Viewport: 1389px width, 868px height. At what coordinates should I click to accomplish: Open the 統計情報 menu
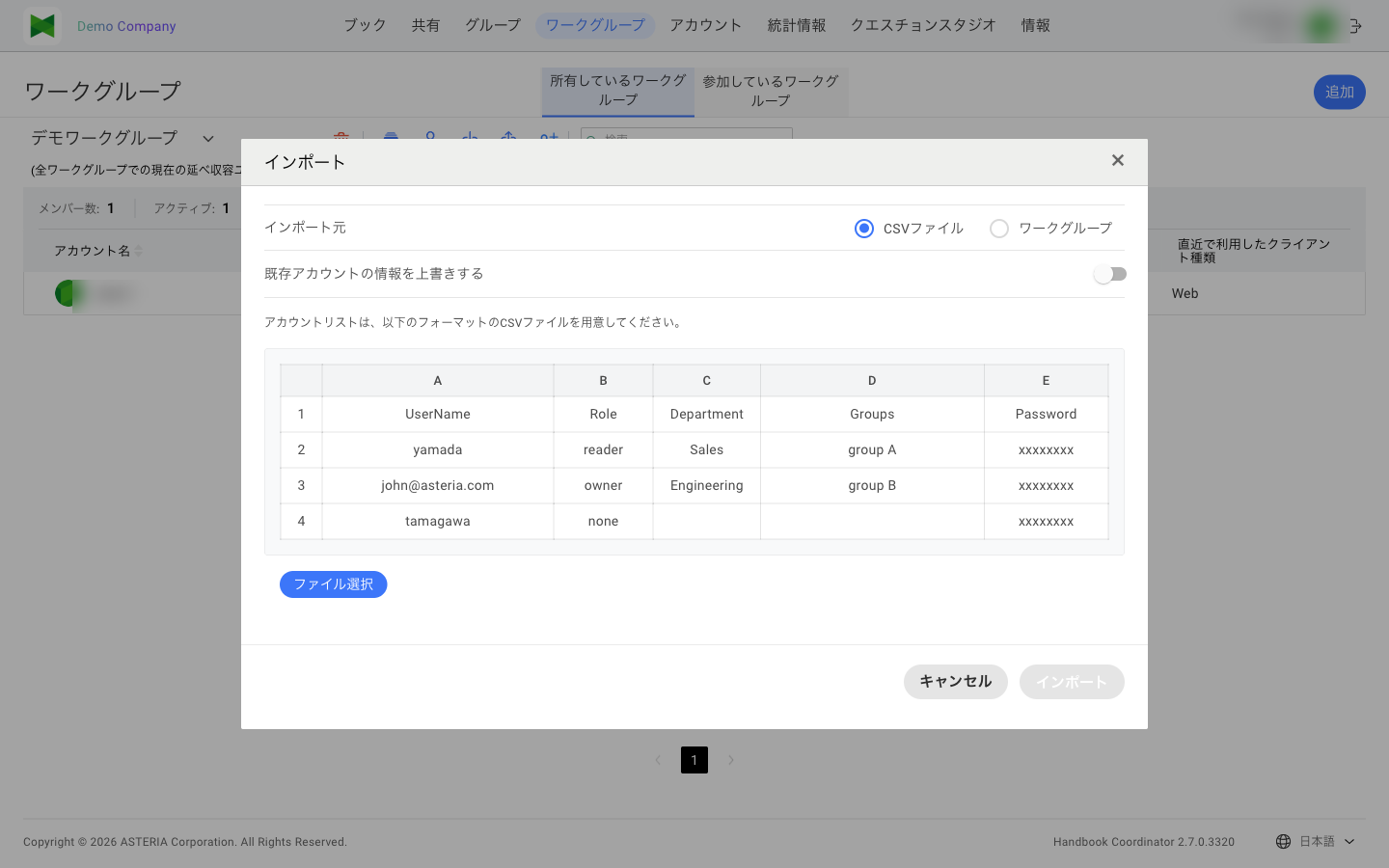[x=797, y=25]
